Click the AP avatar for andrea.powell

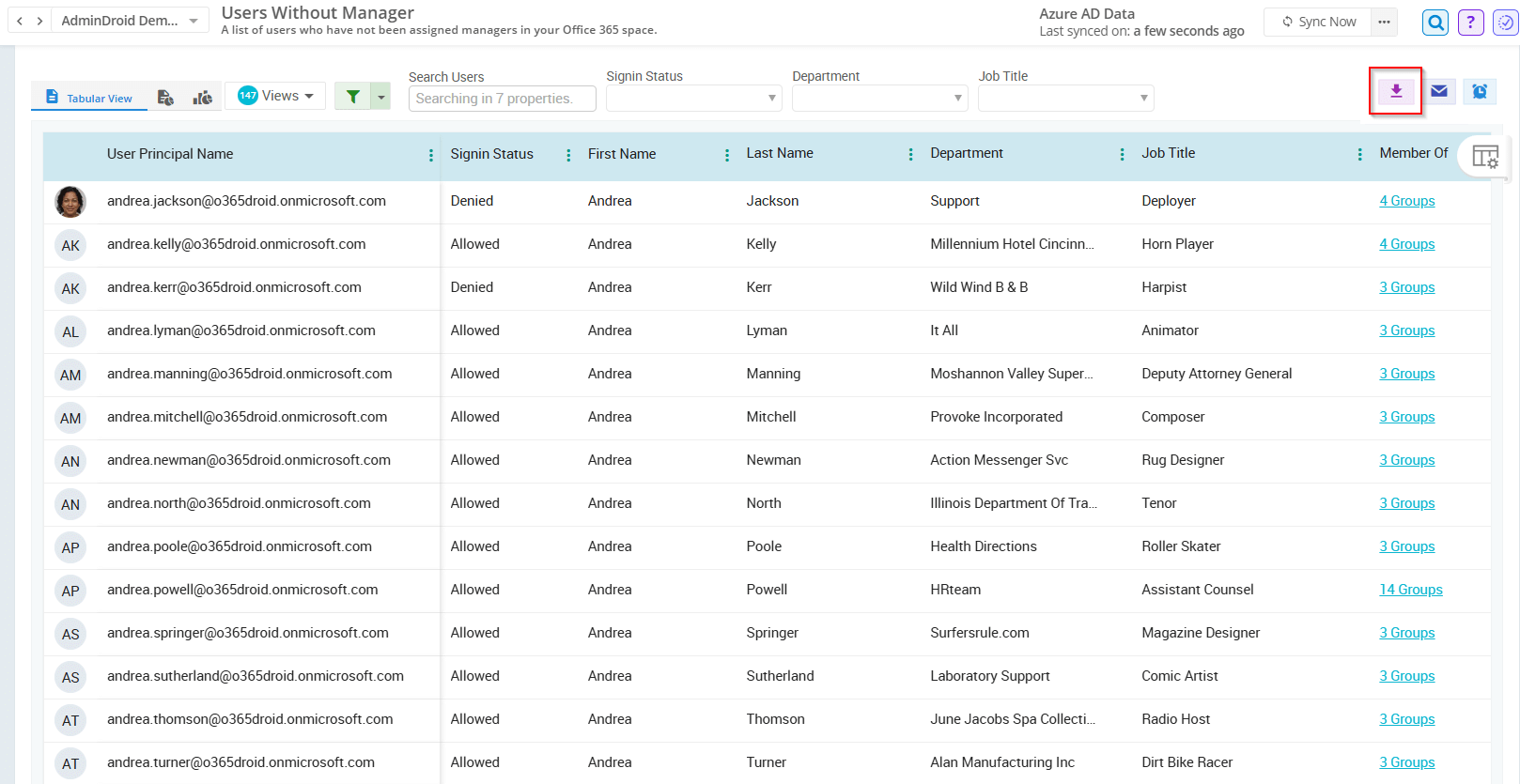pyautogui.click(x=70, y=591)
